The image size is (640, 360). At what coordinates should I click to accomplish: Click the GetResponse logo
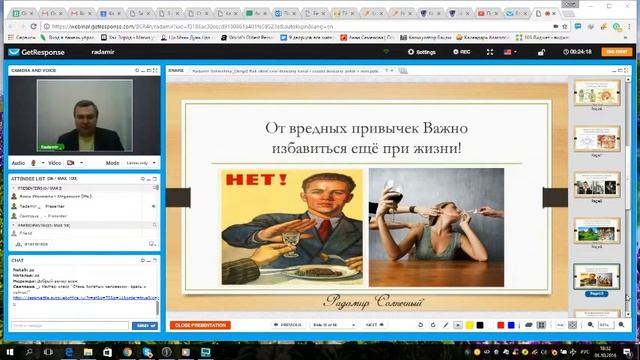(x=37, y=52)
